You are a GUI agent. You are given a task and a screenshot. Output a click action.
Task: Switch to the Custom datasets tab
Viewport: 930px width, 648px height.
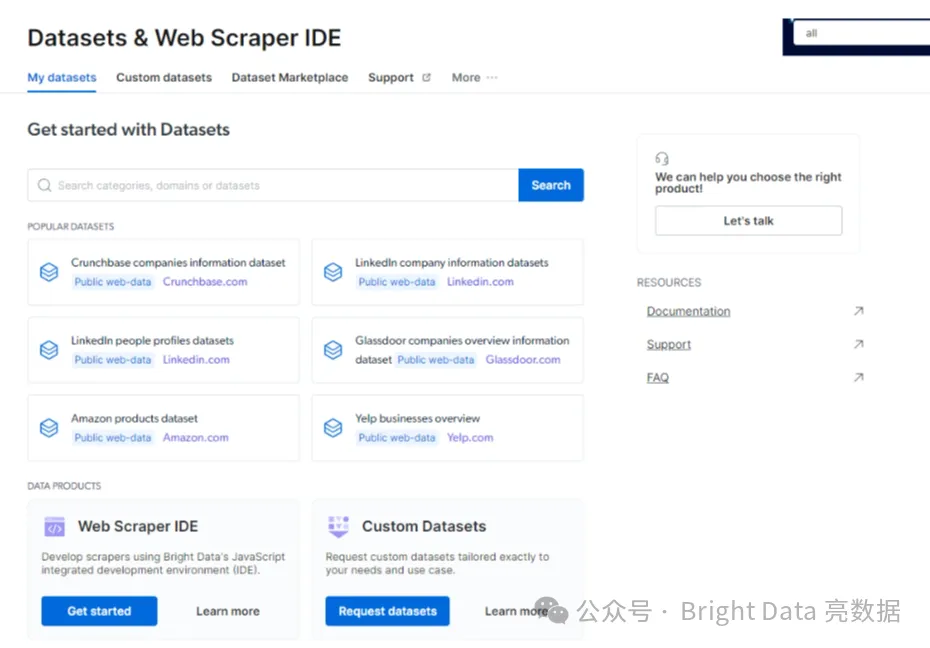tap(164, 78)
